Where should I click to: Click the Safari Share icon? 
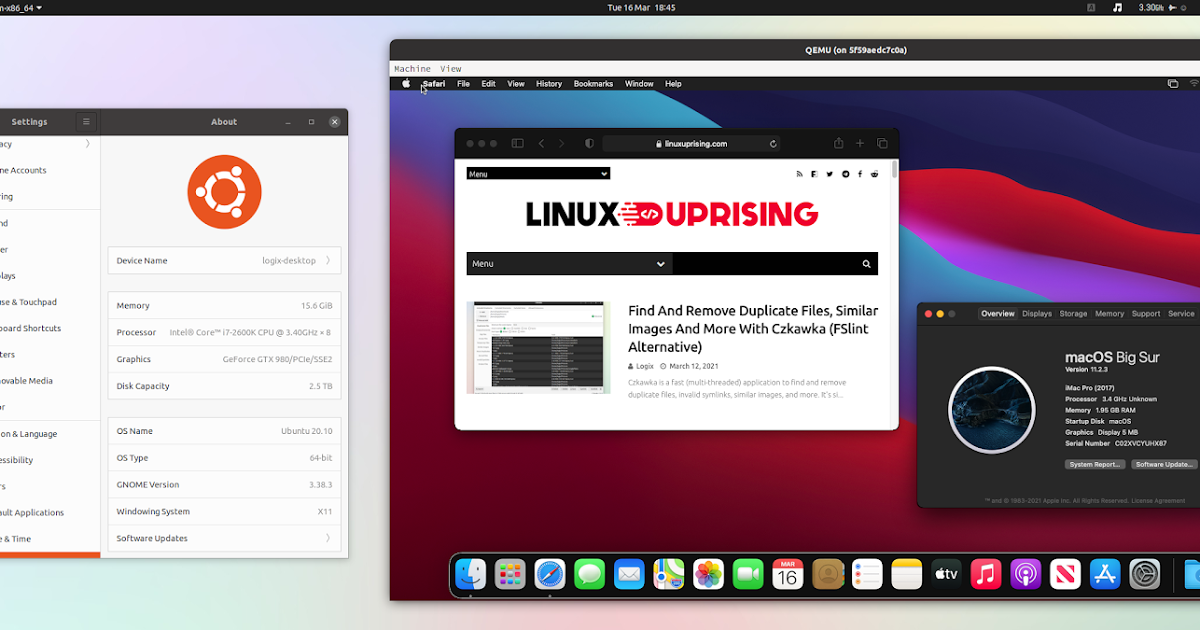[x=838, y=143]
